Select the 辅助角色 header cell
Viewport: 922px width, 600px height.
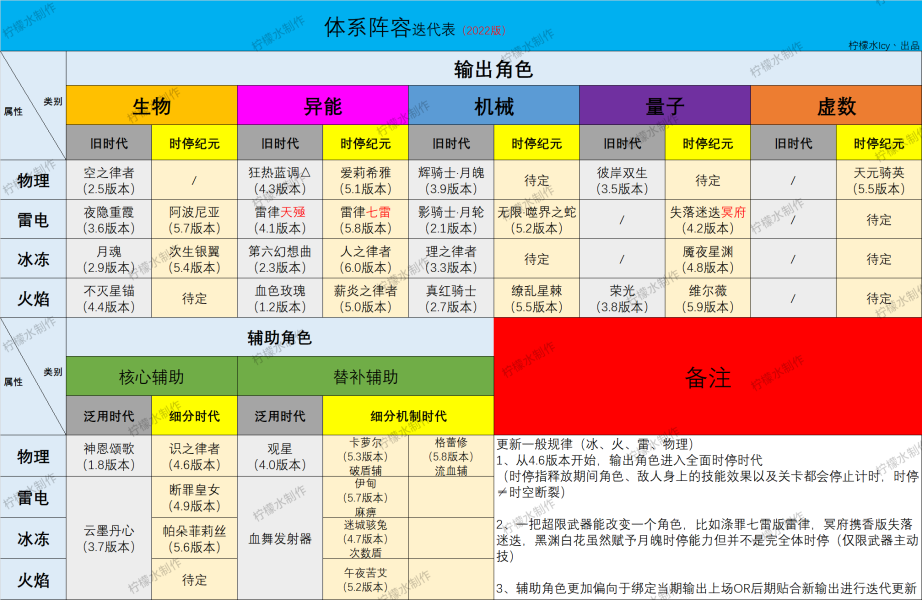point(280,338)
